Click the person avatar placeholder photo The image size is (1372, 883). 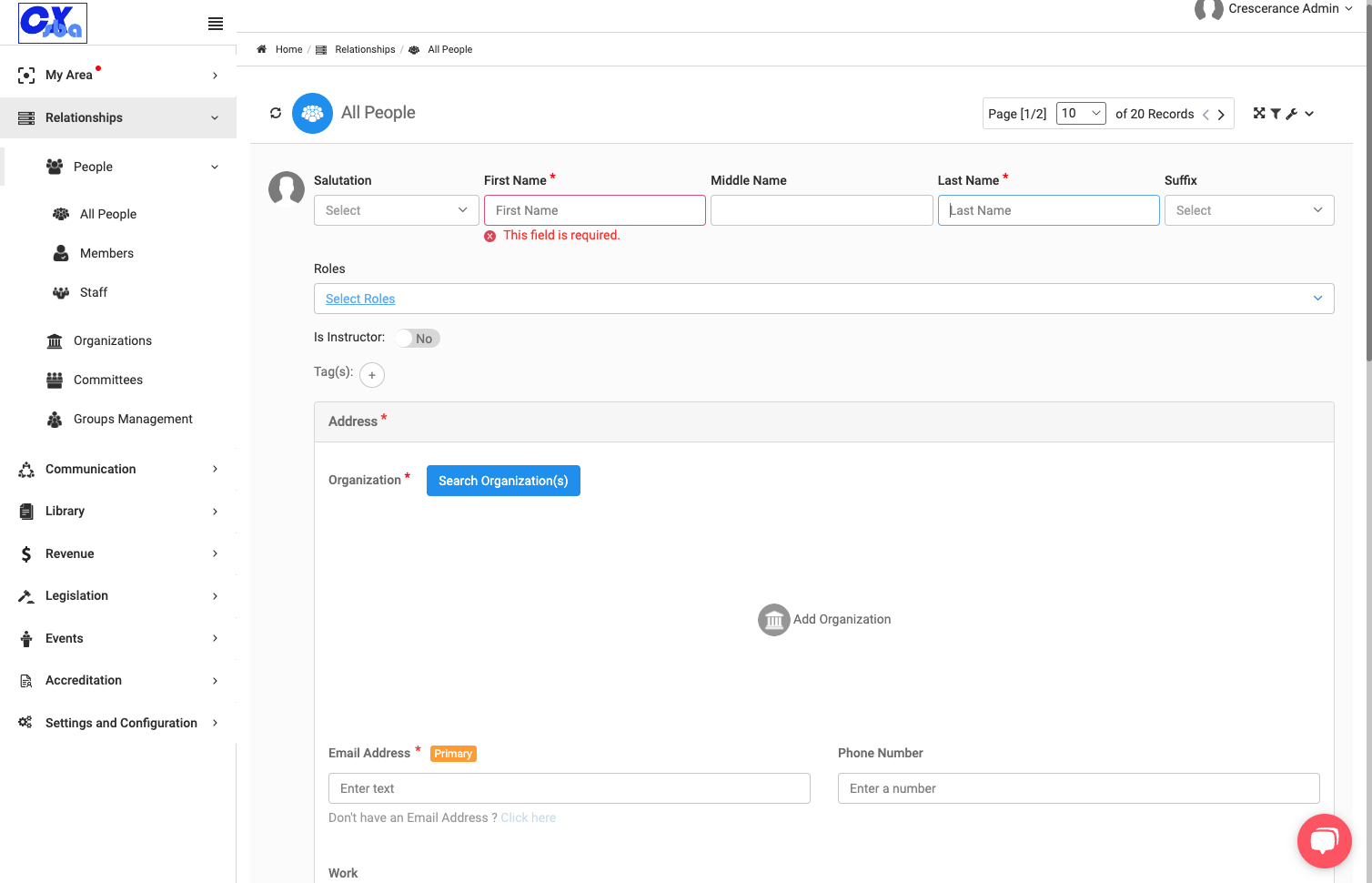pos(287,189)
